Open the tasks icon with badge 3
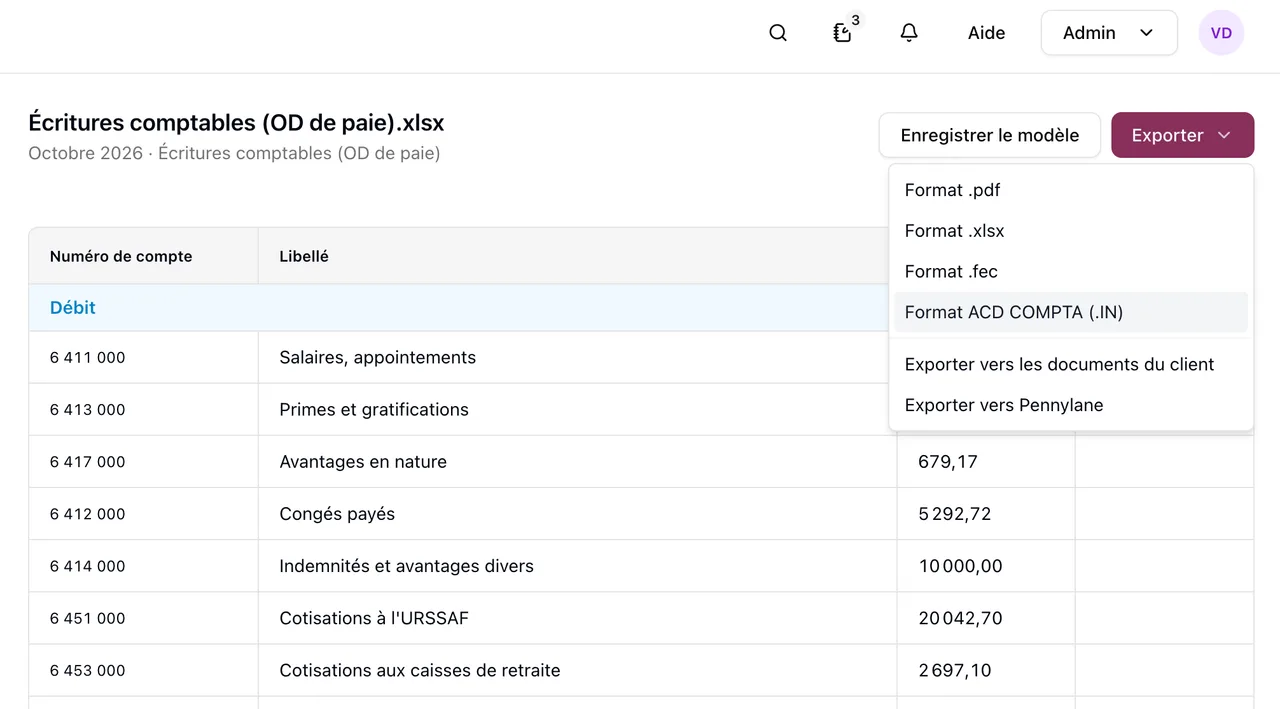Image resolution: width=1280 pixels, height=709 pixels. [x=845, y=31]
